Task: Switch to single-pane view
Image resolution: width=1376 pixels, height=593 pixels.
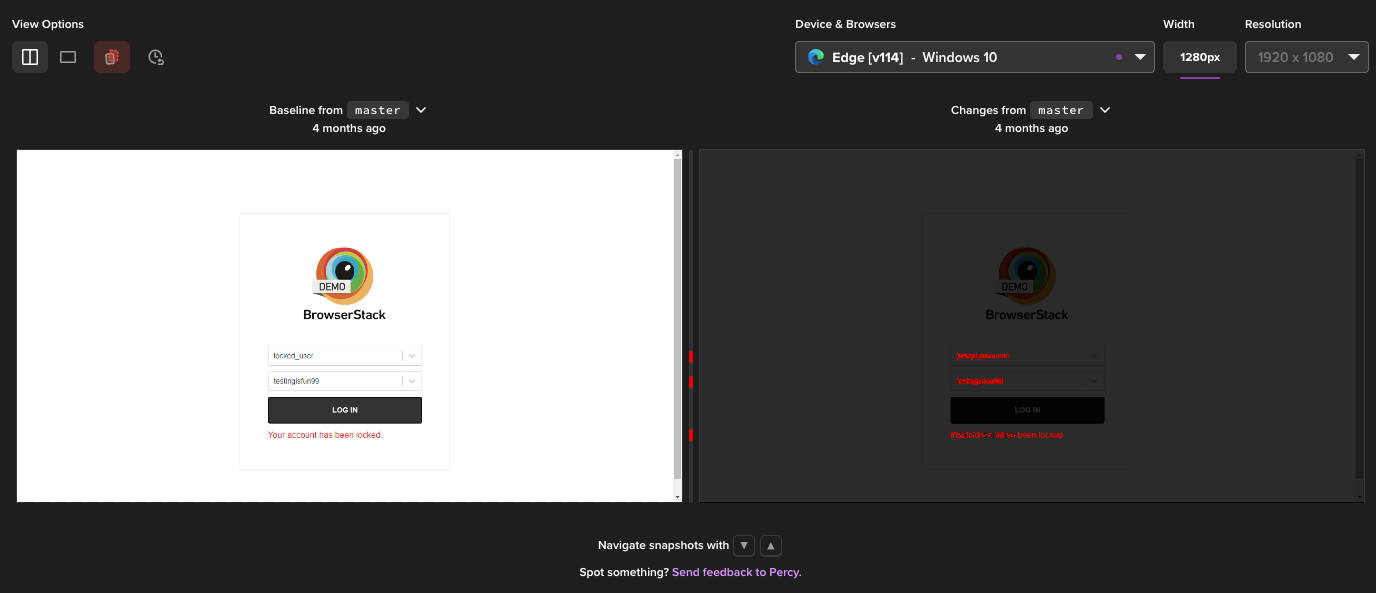Action: [x=68, y=57]
